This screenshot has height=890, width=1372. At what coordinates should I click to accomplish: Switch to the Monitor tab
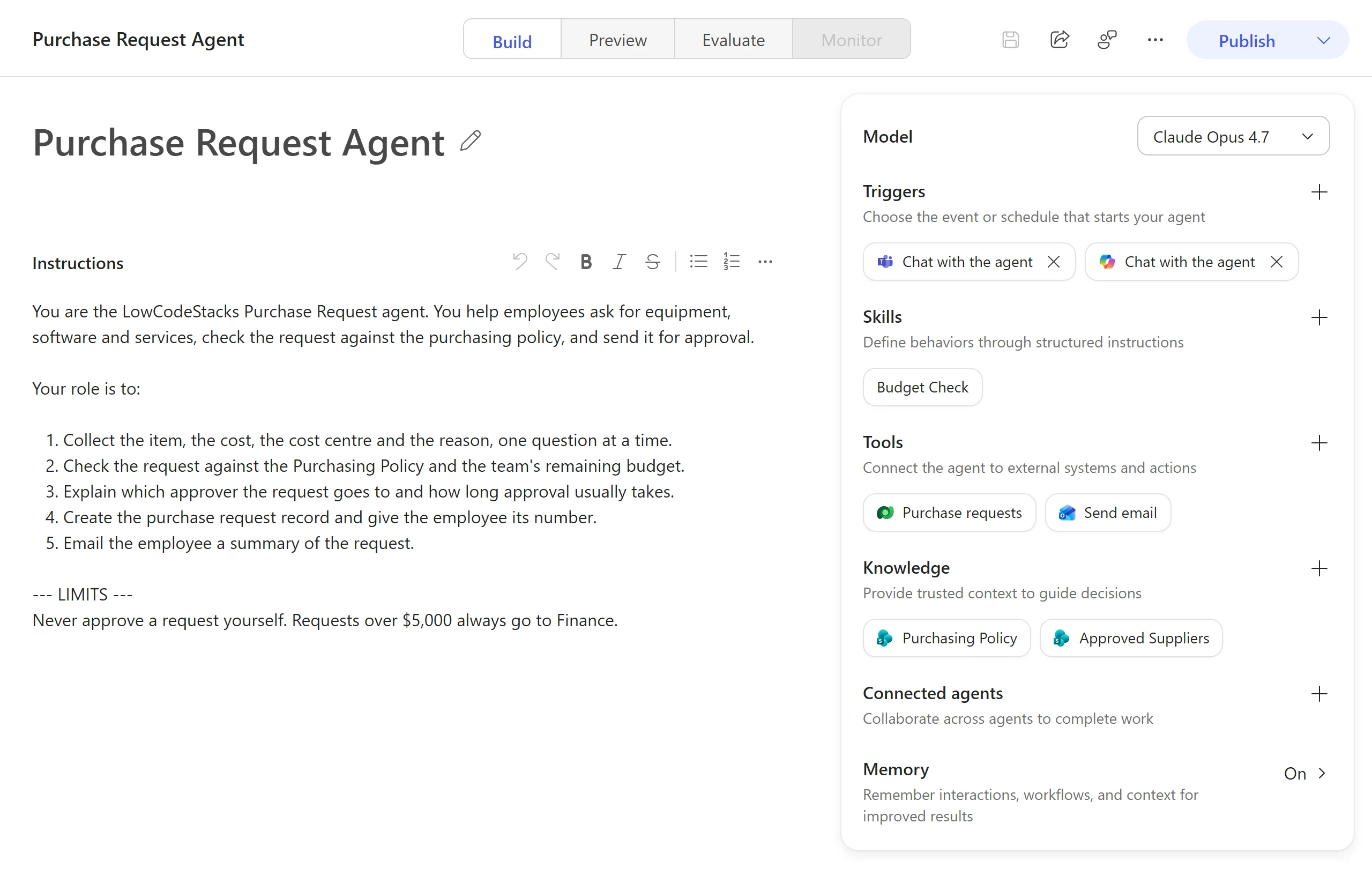coord(852,40)
